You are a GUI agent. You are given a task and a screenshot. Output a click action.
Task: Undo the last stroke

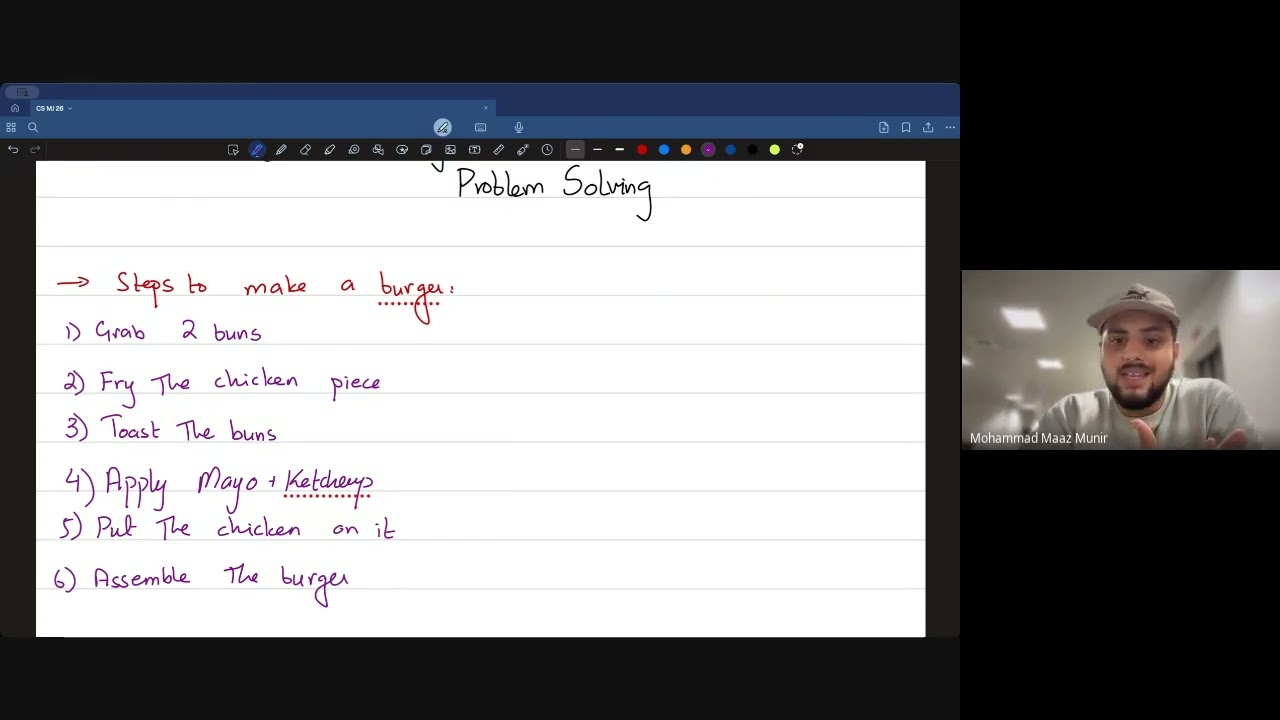(13, 149)
